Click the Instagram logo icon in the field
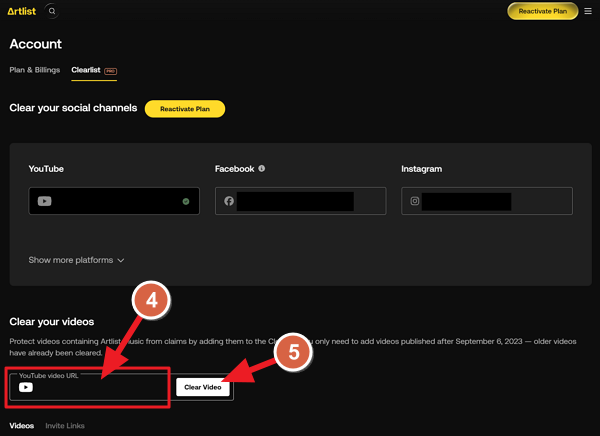The height and width of the screenshot is (436, 600). pyautogui.click(x=415, y=201)
